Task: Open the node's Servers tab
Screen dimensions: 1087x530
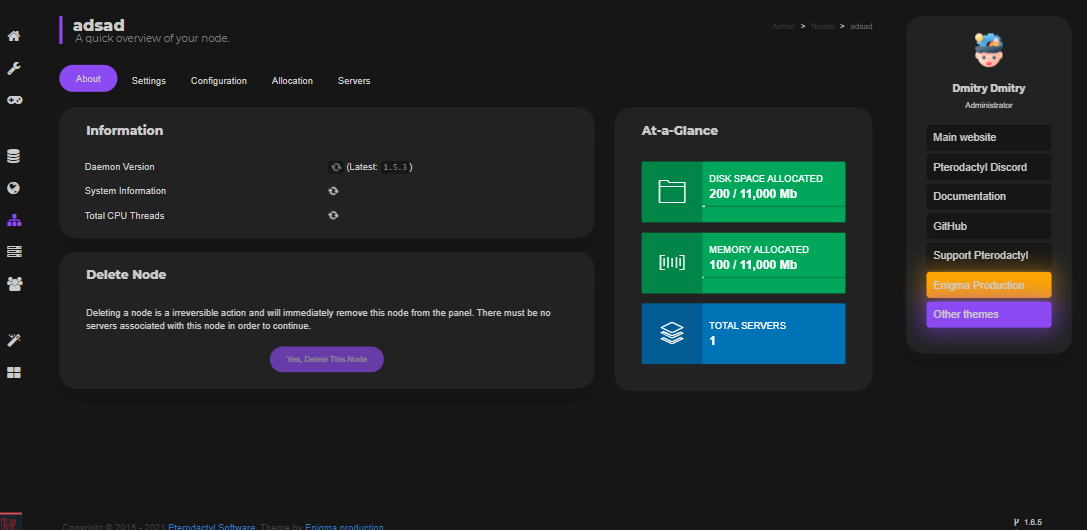Action: coord(354,81)
